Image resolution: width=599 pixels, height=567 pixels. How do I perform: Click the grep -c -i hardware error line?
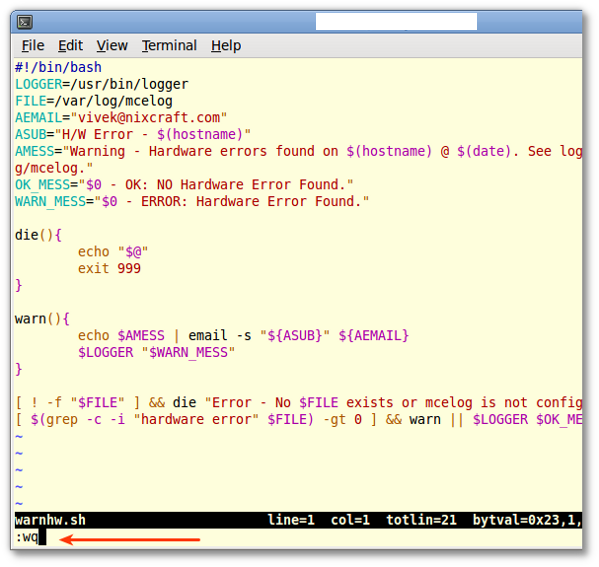299,420
